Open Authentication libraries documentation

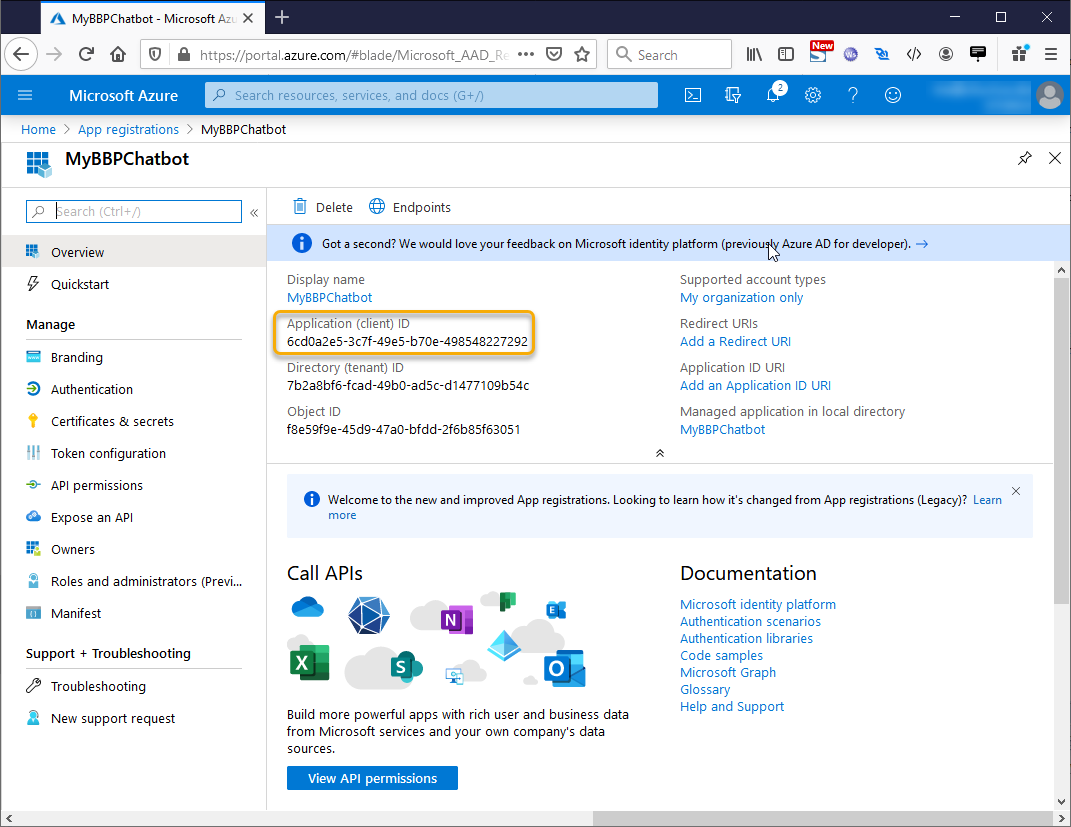pos(746,639)
